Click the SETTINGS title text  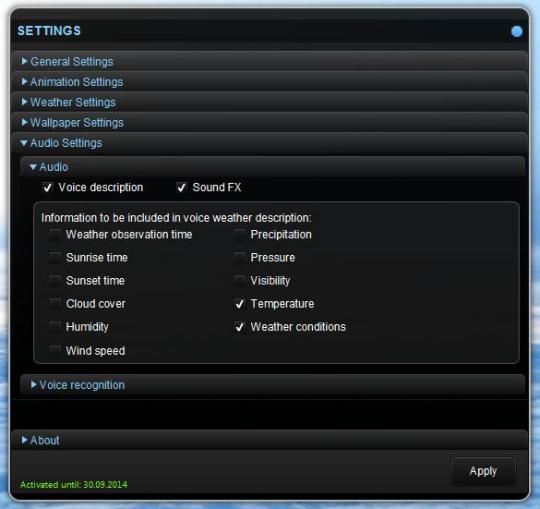[x=49, y=31]
